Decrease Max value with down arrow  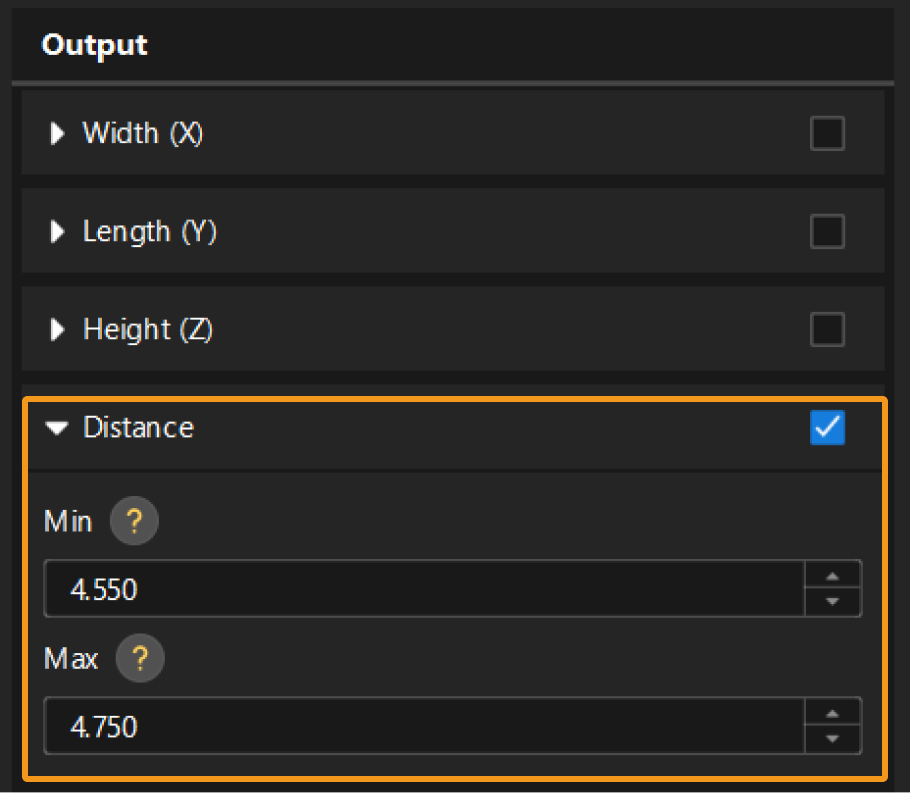tap(833, 739)
